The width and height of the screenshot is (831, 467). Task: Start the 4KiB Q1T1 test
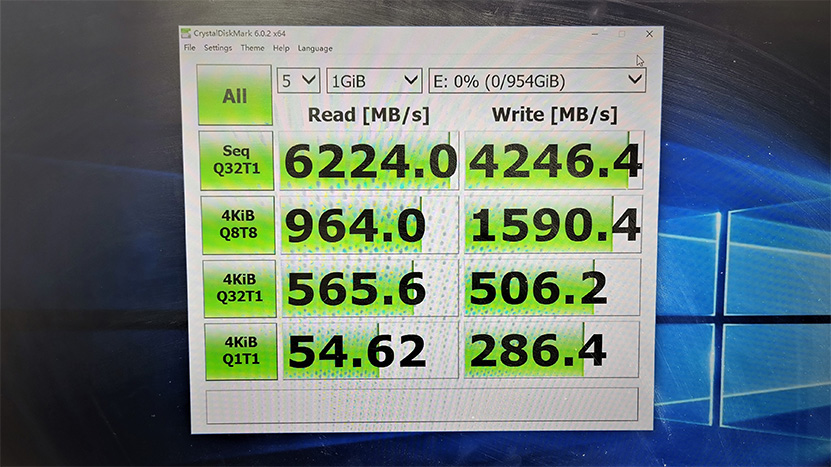(x=241, y=350)
